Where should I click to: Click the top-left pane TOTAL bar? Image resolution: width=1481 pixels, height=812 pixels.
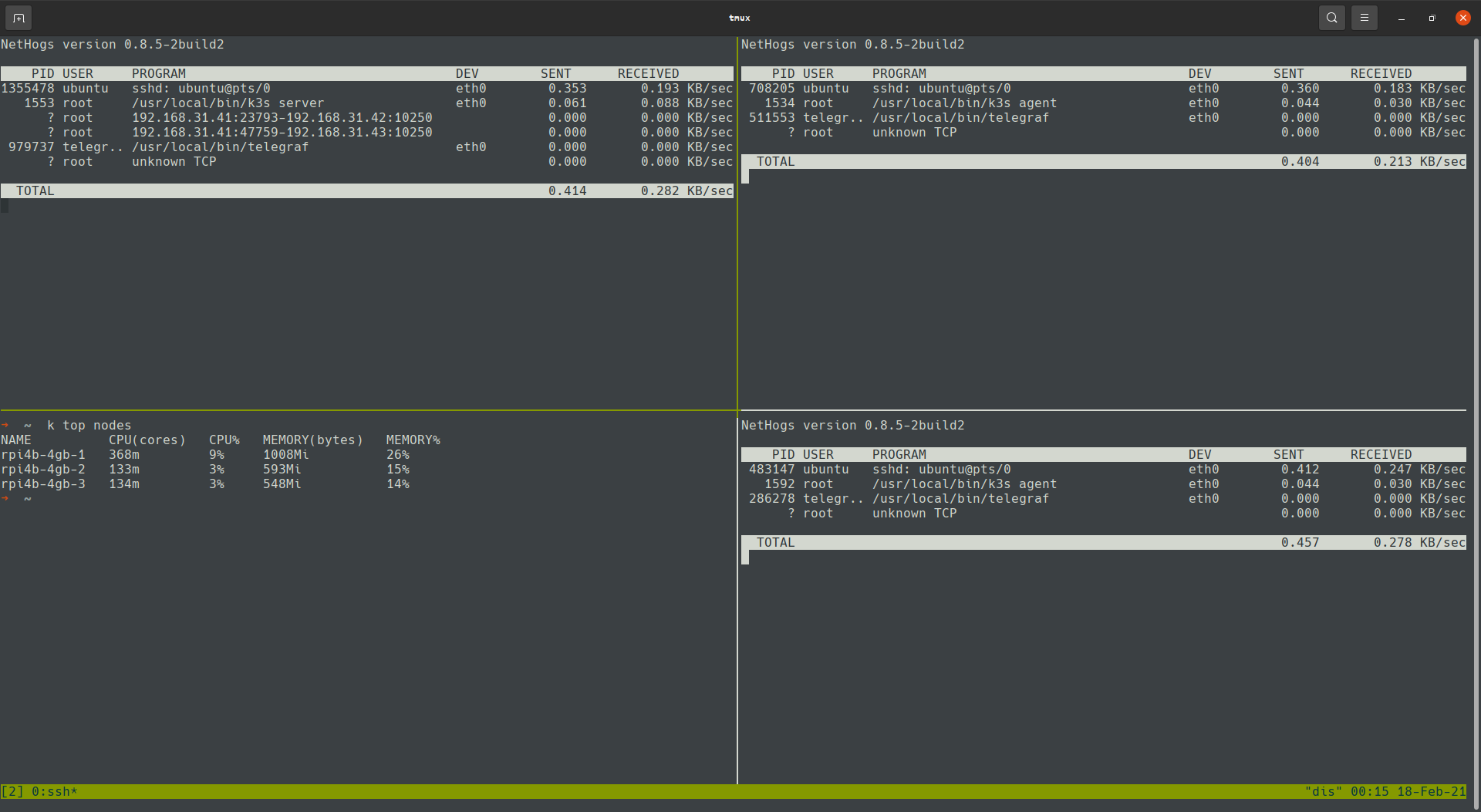coord(366,191)
